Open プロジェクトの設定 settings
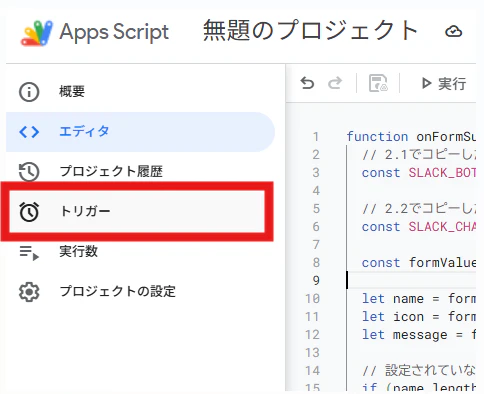This screenshot has height=394, width=484. pyautogui.click(x=140, y=291)
